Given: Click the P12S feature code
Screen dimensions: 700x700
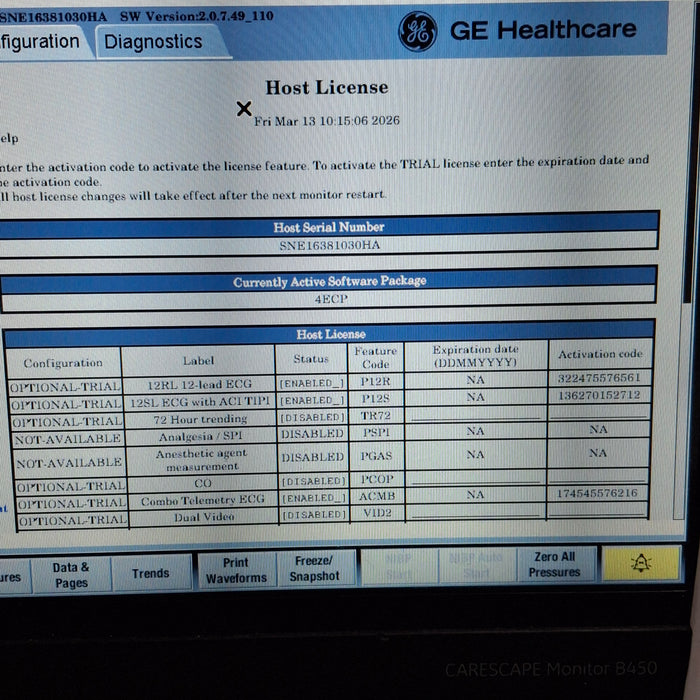Looking at the screenshot, I should coord(375,398).
